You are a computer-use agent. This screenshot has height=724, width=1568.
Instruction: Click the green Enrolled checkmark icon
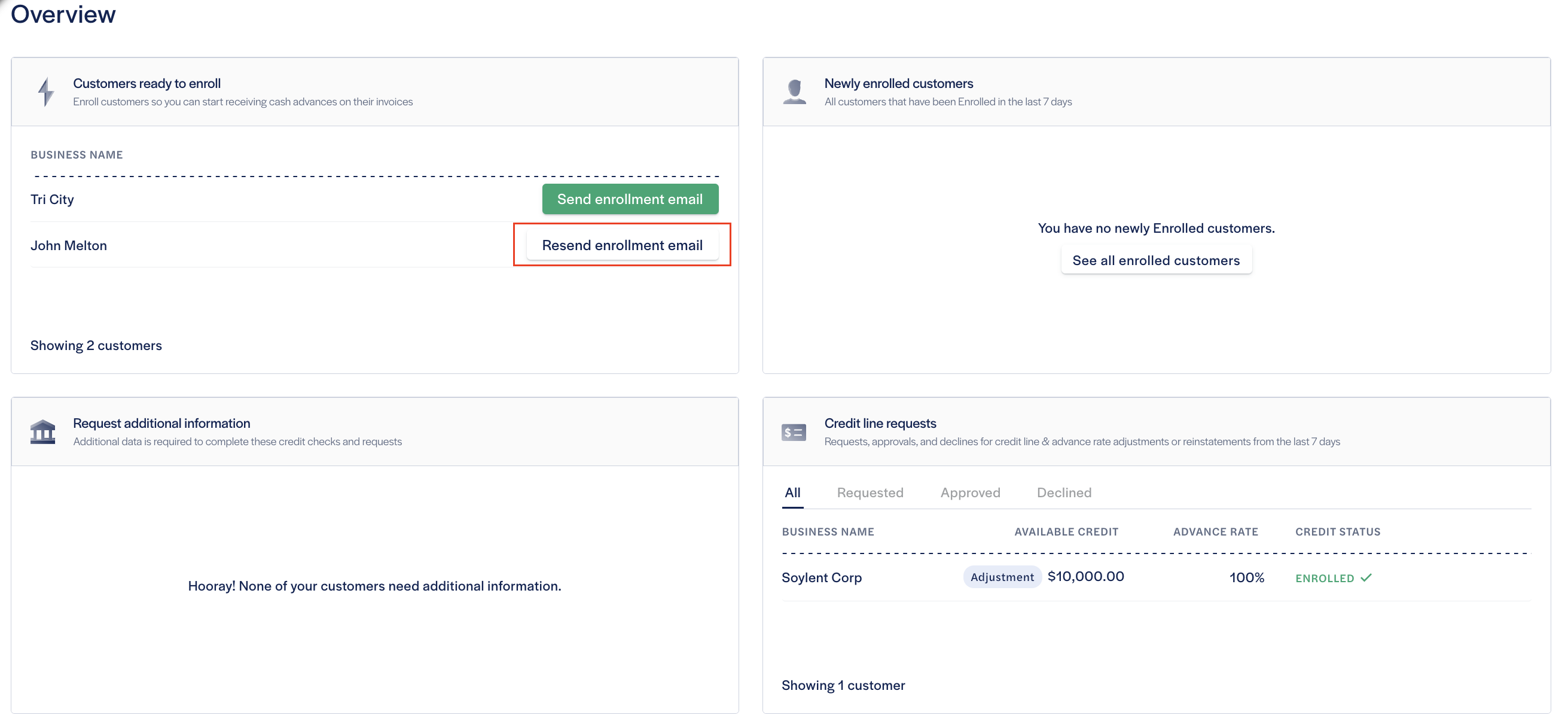1366,577
